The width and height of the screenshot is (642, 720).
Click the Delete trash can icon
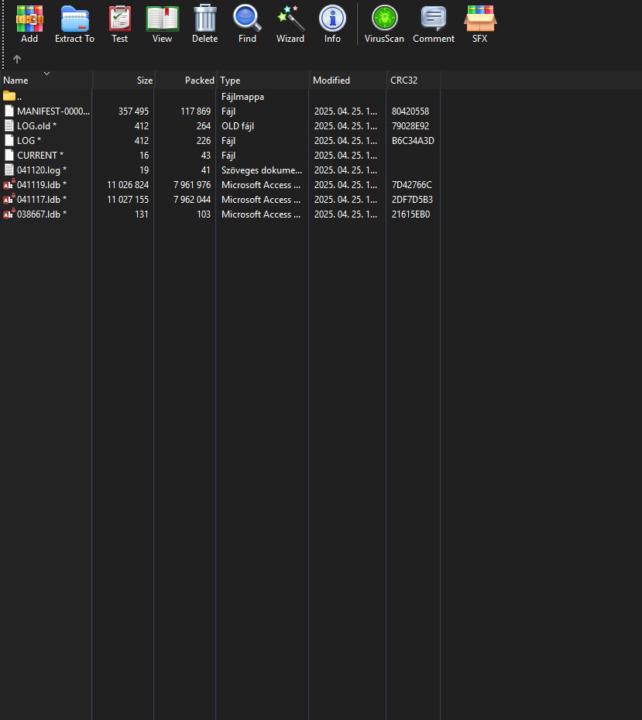coord(204,23)
